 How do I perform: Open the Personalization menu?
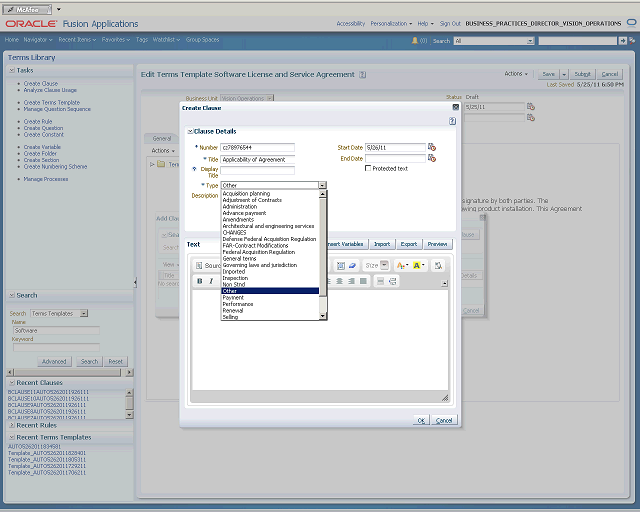391,24
